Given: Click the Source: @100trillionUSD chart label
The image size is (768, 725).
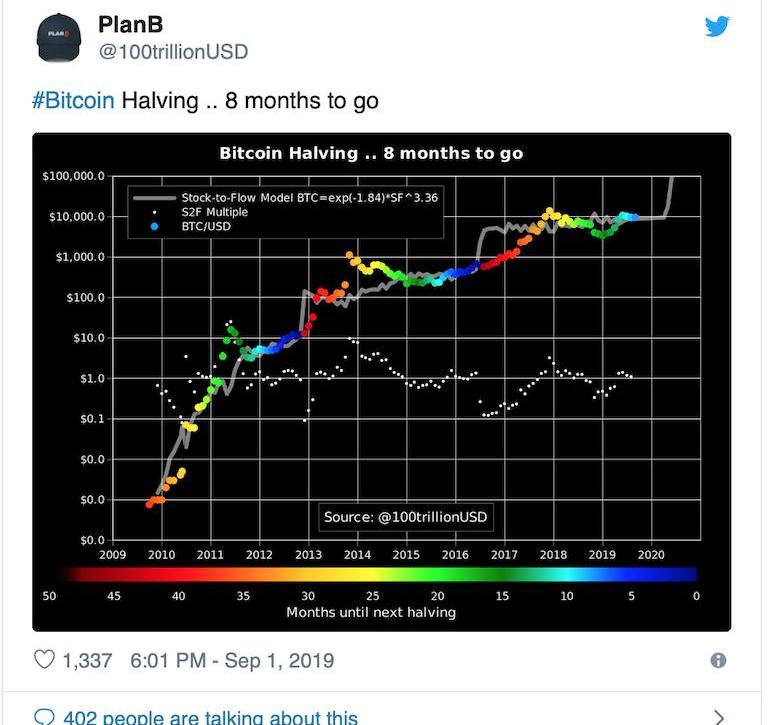Looking at the screenshot, I should pyautogui.click(x=406, y=517).
